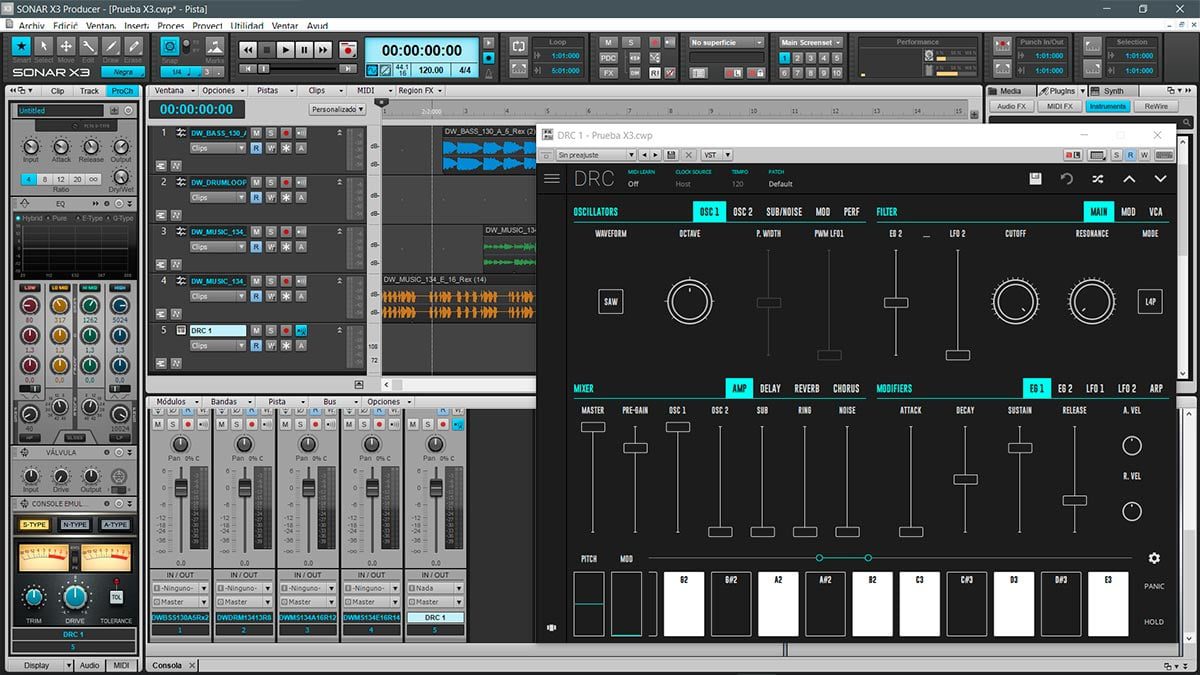Open the Utilidades menu in menu bar
The height and width of the screenshot is (675, 1200).
[247, 25]
